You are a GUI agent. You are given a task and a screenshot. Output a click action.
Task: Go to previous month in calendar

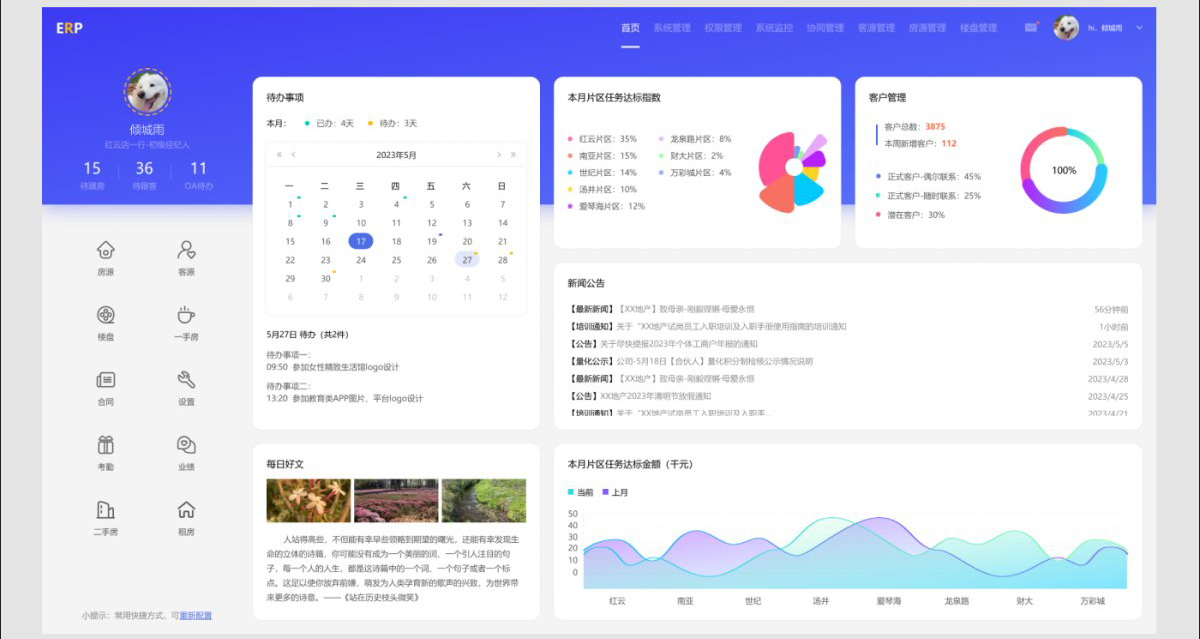(x=293, y=155)
